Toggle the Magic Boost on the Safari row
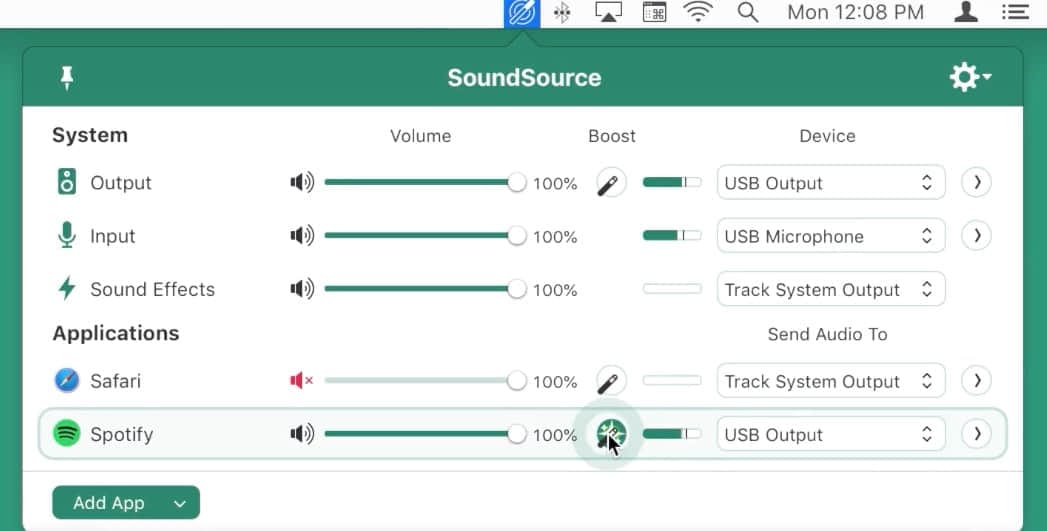 point(611,381)
